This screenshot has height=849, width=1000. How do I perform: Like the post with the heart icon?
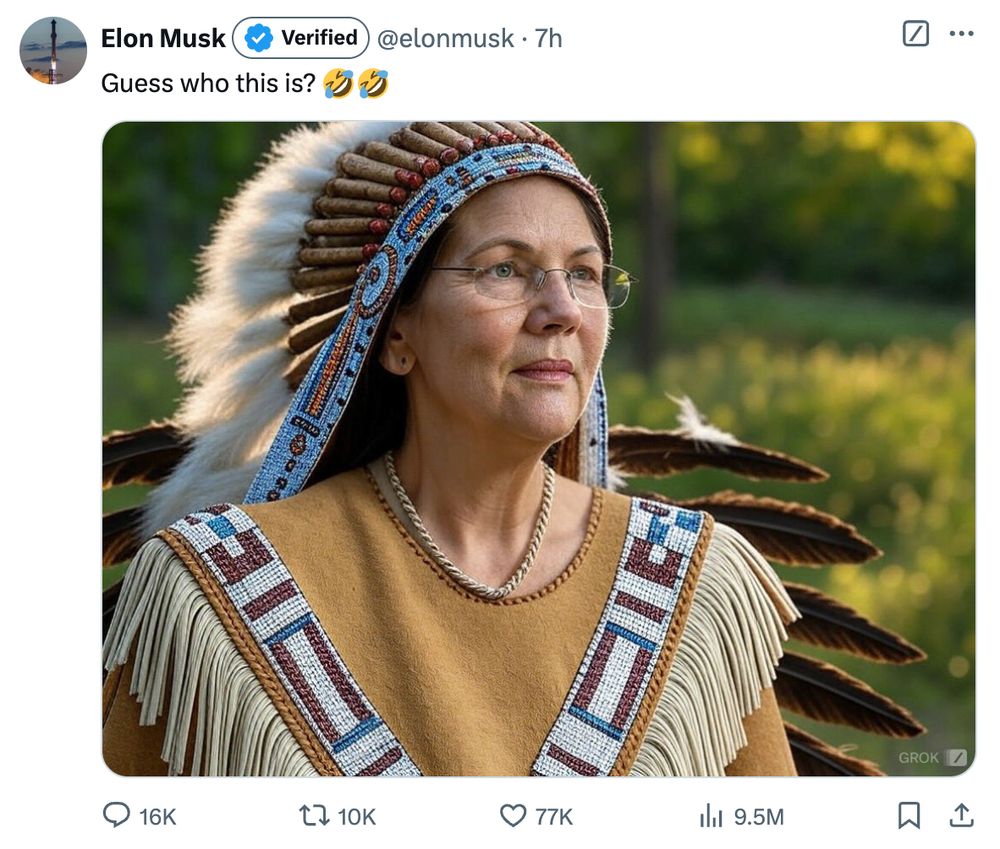click(x=513, y=815)
